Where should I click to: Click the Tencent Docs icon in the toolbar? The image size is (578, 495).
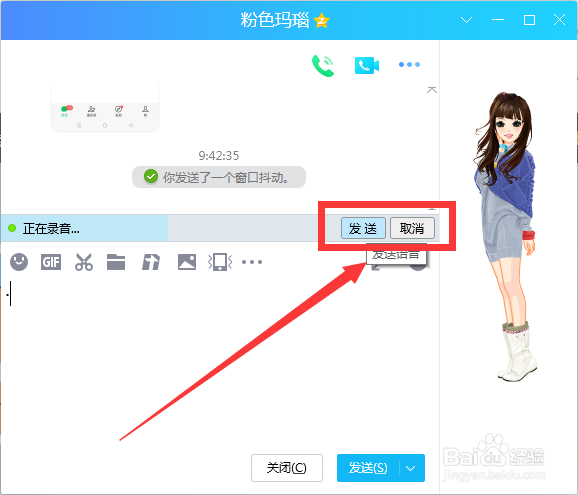(x=151, y=262)
